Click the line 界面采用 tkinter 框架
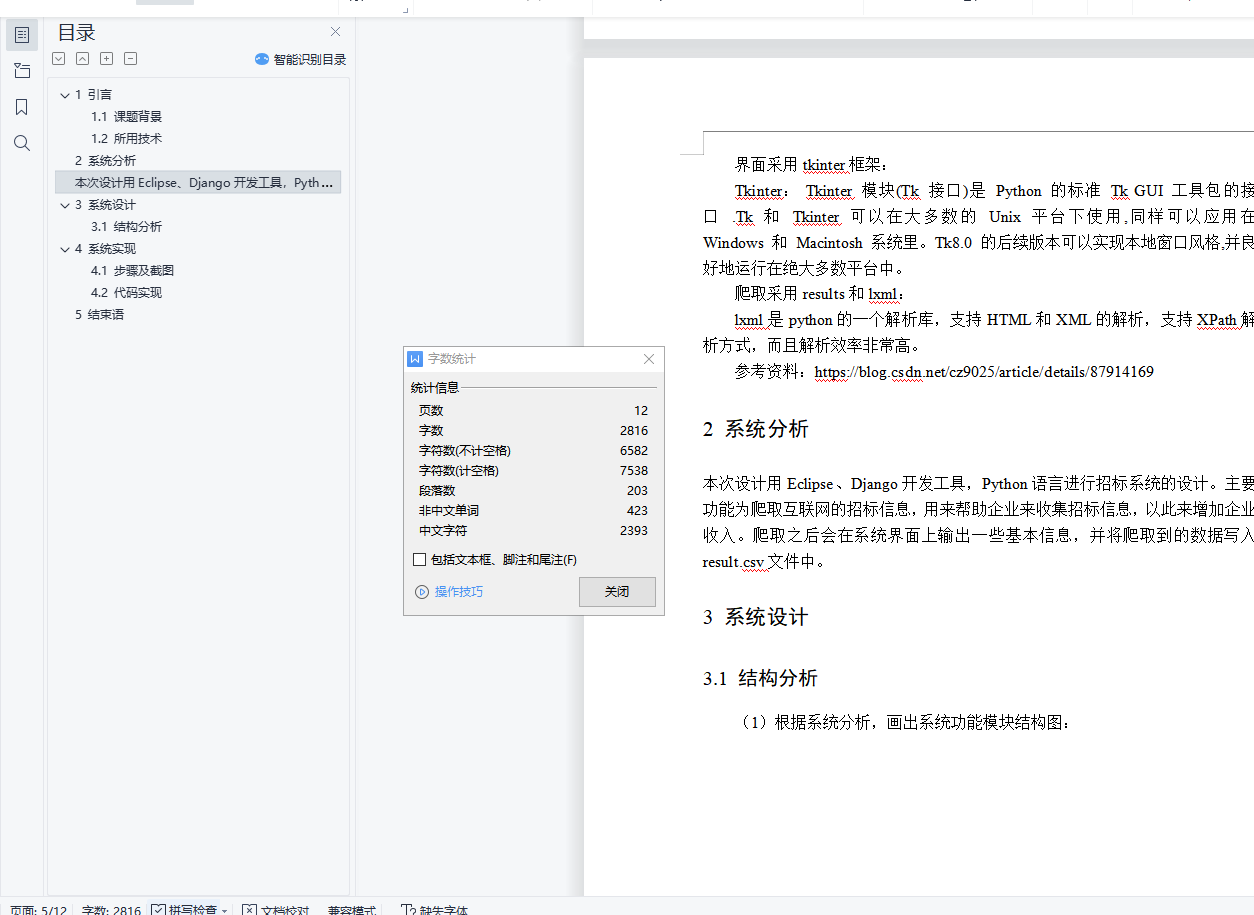Screen dimensions: 1254x915 click(x=811, y=165)
